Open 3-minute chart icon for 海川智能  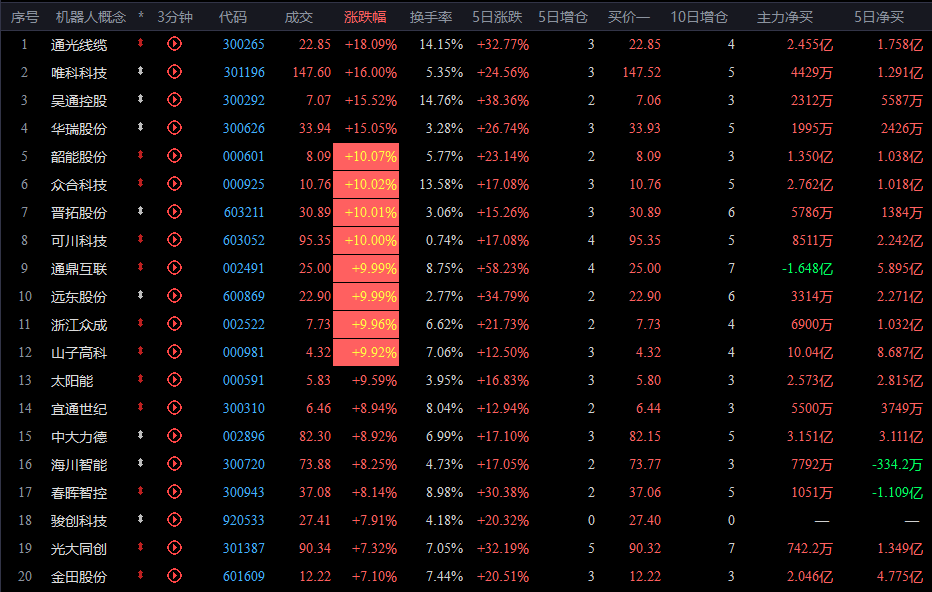(174, 464)
